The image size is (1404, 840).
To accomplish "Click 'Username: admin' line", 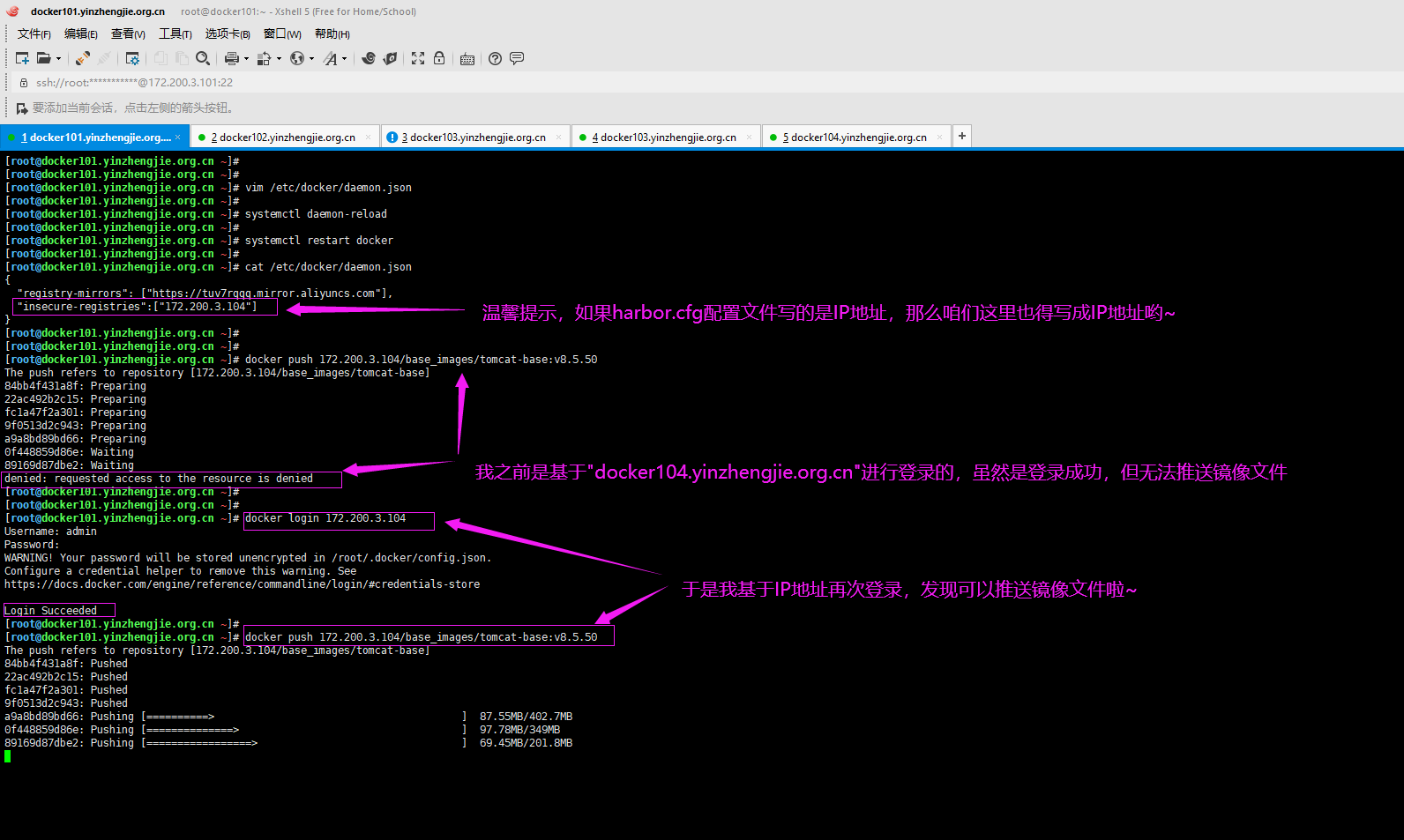I will 50,532.
